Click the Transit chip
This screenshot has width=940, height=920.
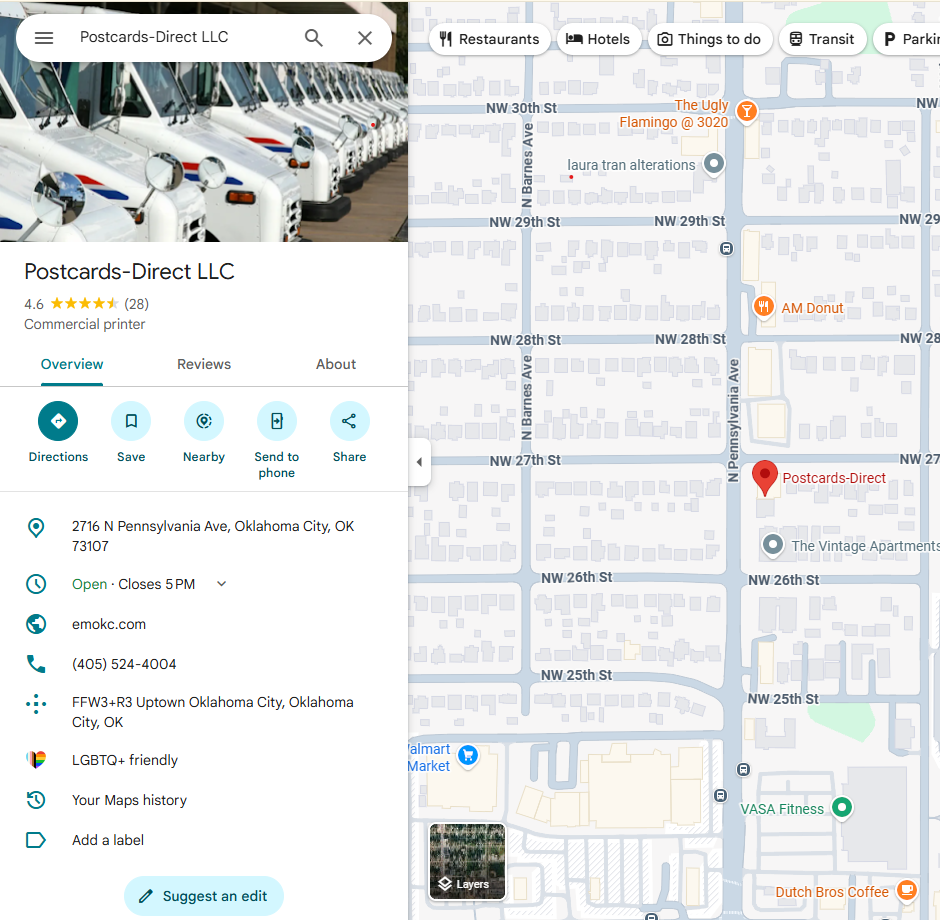pos(822,39)
